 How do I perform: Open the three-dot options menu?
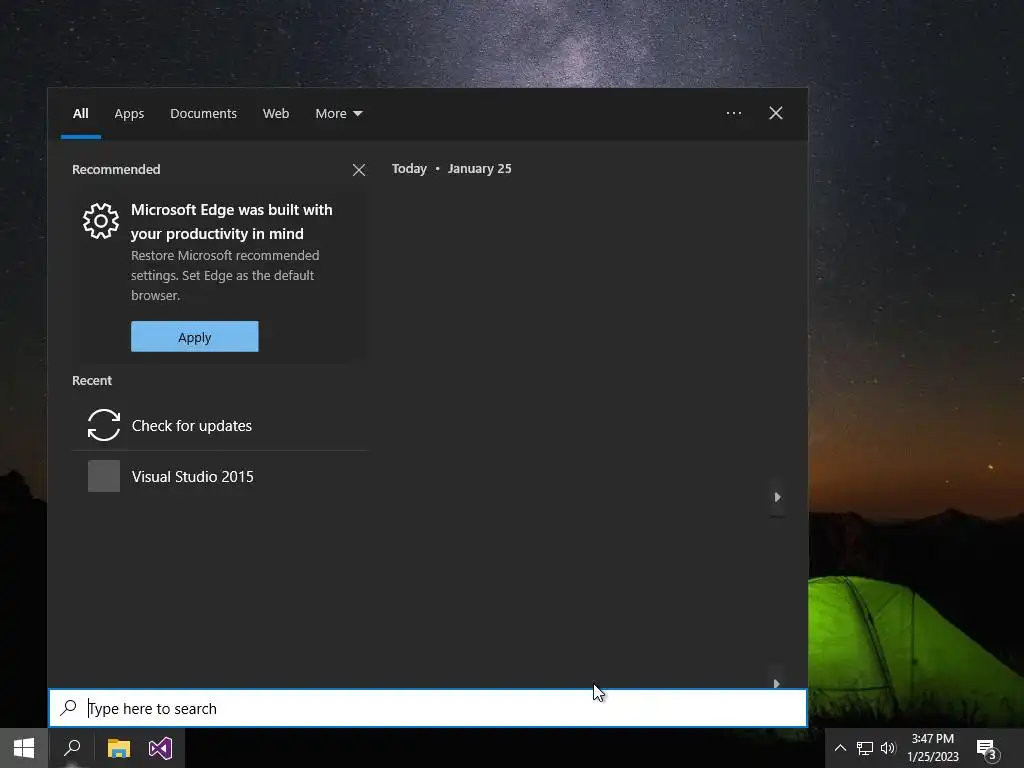point(734,113)
